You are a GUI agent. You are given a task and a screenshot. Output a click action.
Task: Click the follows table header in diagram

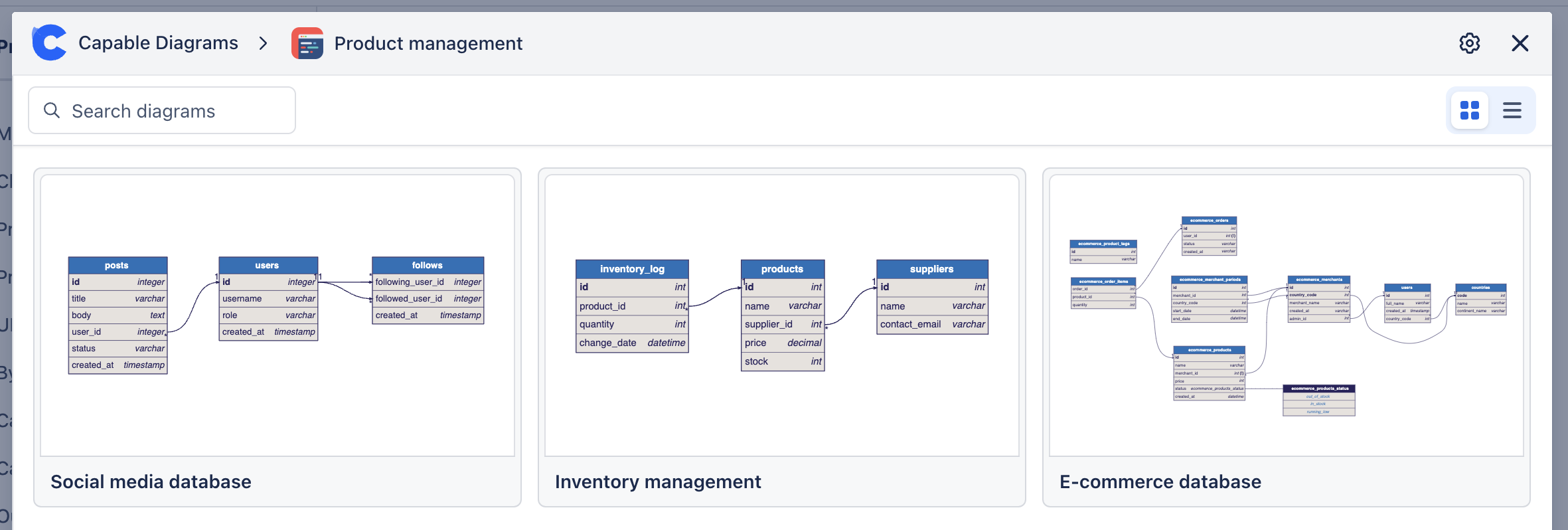(427, 265)
